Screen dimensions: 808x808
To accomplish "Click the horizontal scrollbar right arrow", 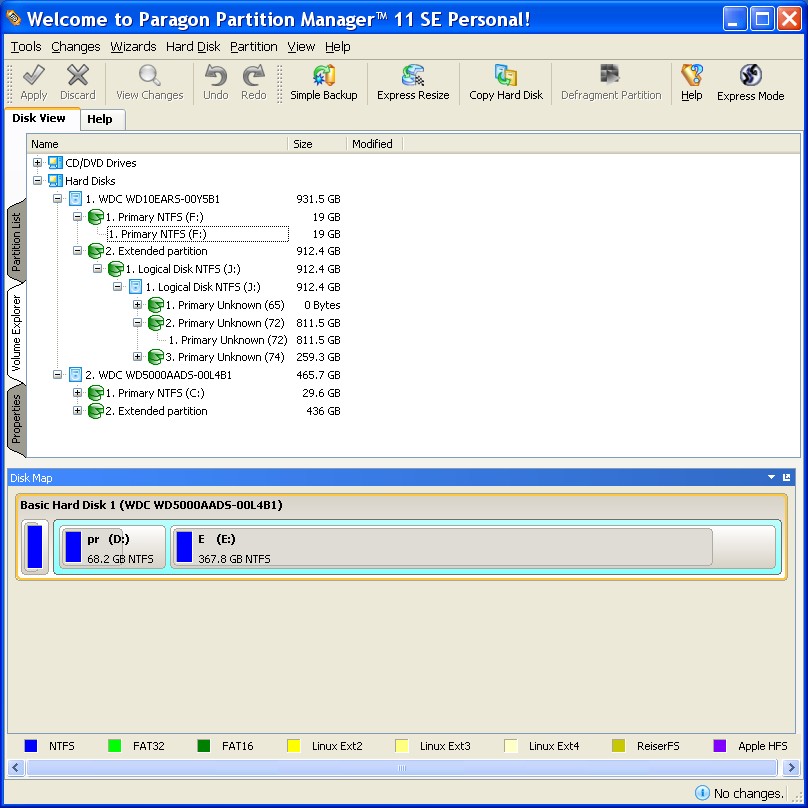I will [790, 768].
